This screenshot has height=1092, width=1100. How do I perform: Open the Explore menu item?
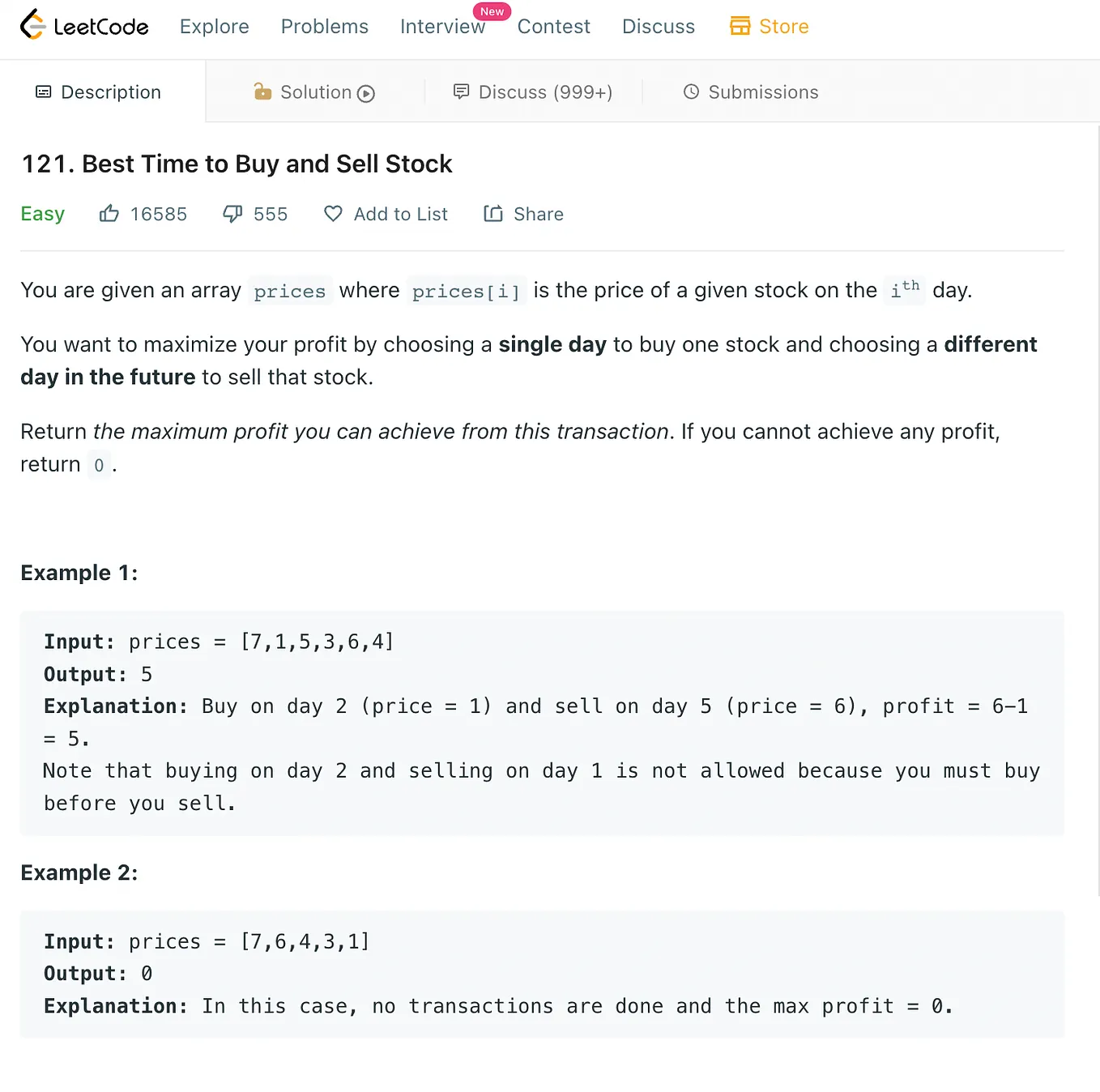pyautogui.click(x=215, y=27)
